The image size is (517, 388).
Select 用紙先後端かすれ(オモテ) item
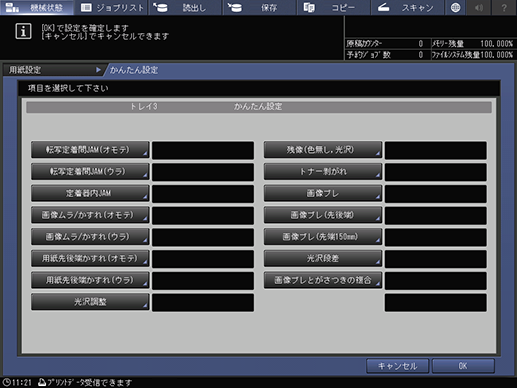[90, 258]
